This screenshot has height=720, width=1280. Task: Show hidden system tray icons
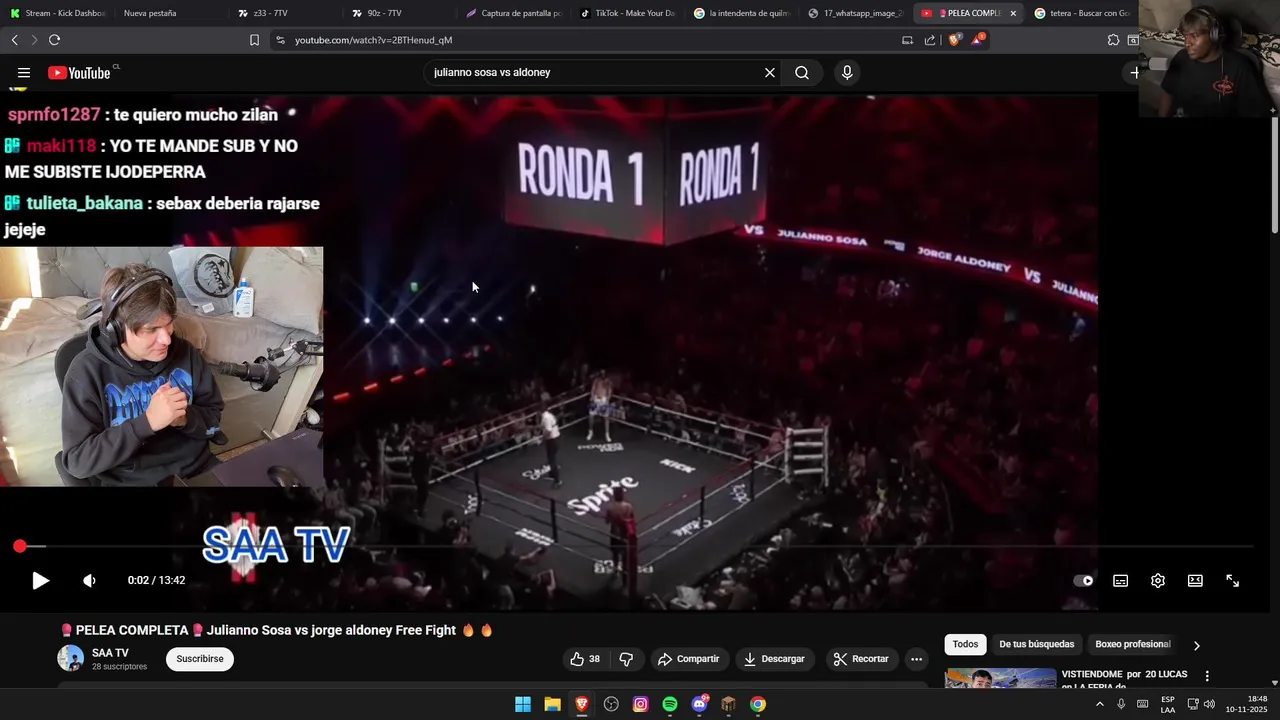click(1099, 704)
